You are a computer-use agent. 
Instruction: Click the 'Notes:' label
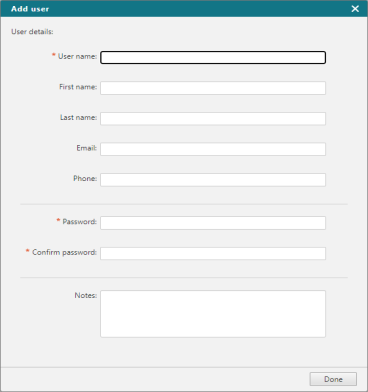[x=86, y=295]
